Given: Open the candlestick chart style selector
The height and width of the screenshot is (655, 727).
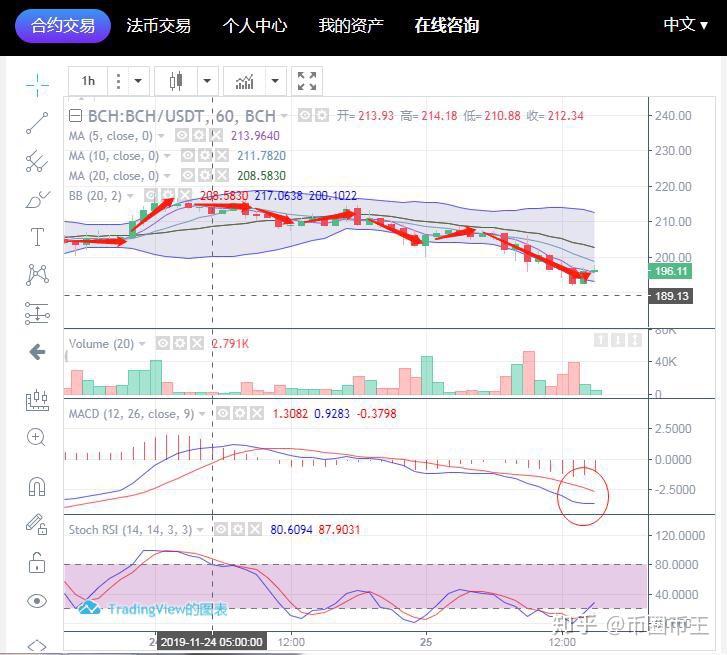Looking at the screenshot, I should (177, 81).
